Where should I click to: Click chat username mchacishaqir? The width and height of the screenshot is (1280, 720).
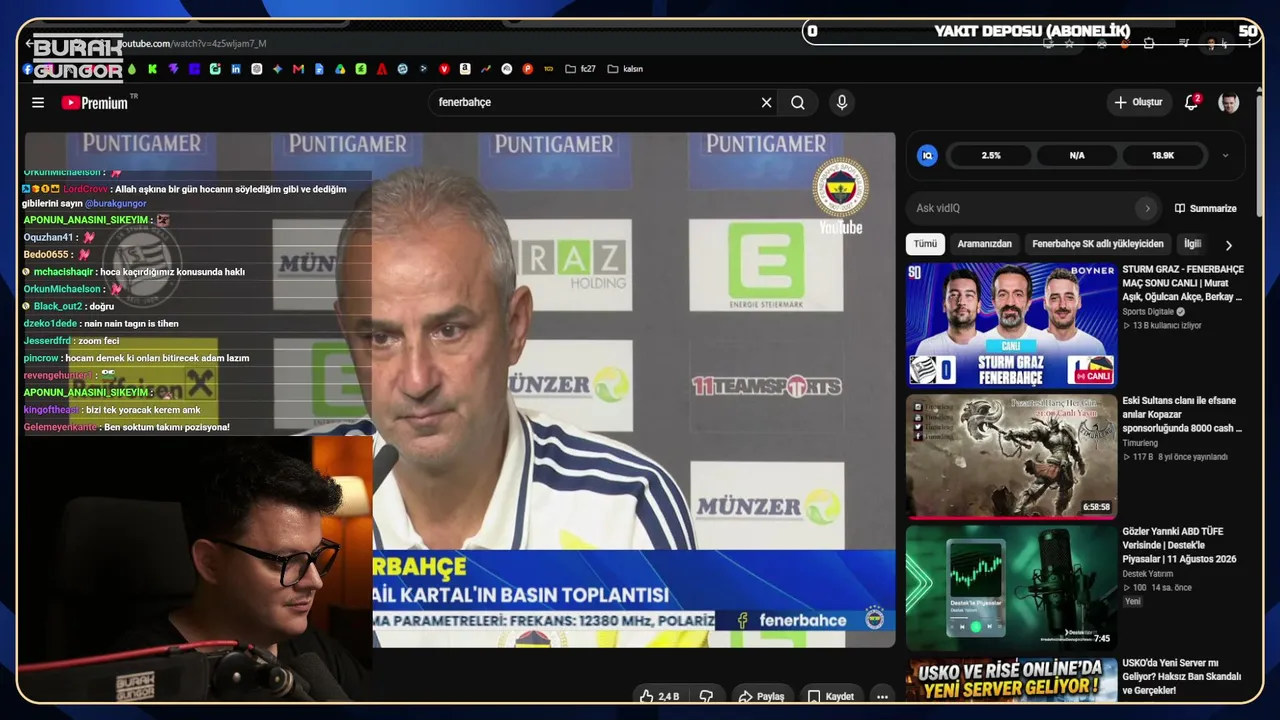tap(63, 272)
